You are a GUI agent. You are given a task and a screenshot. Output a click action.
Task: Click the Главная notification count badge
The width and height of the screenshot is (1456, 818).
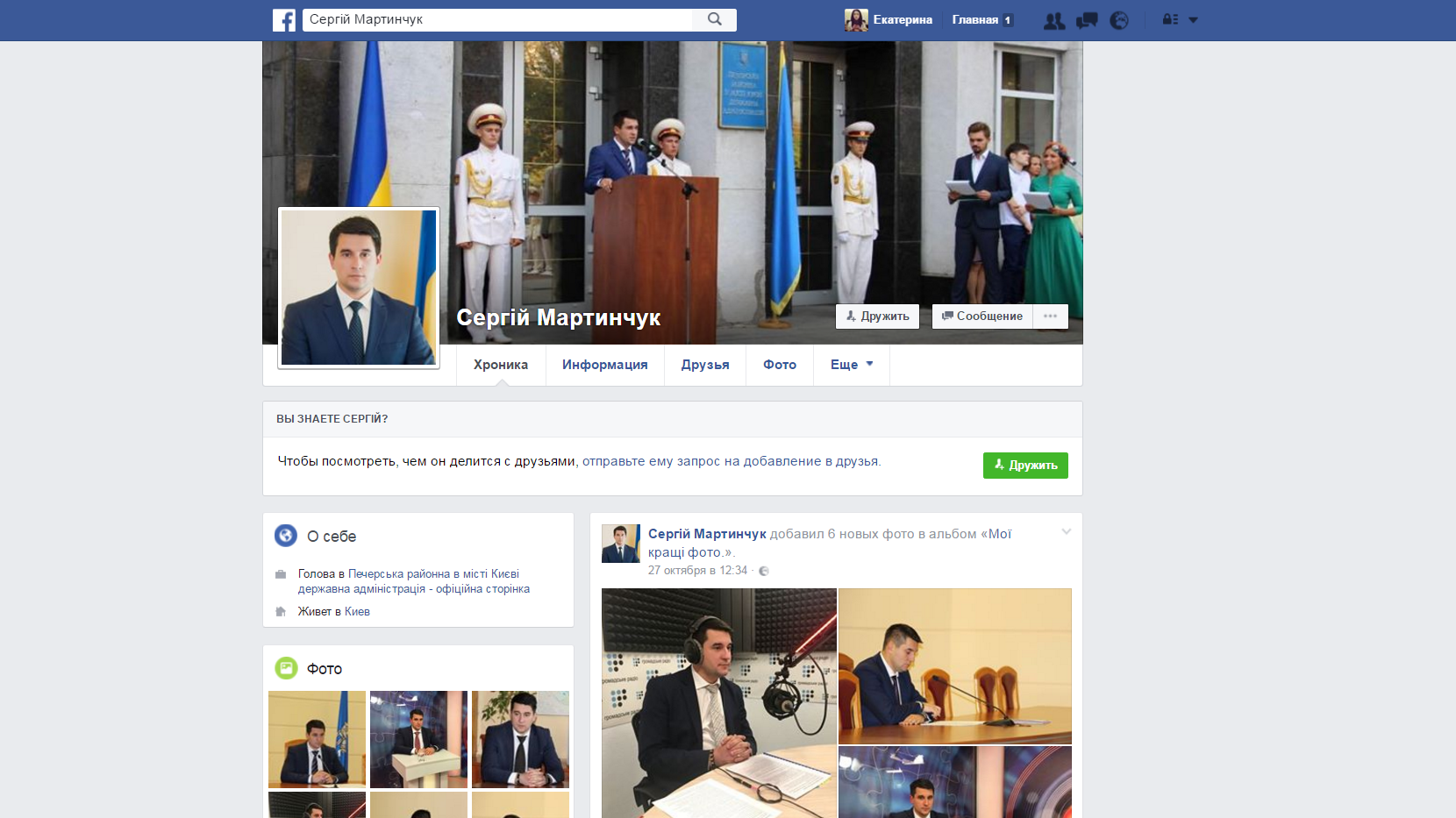tap(1008, 20)
